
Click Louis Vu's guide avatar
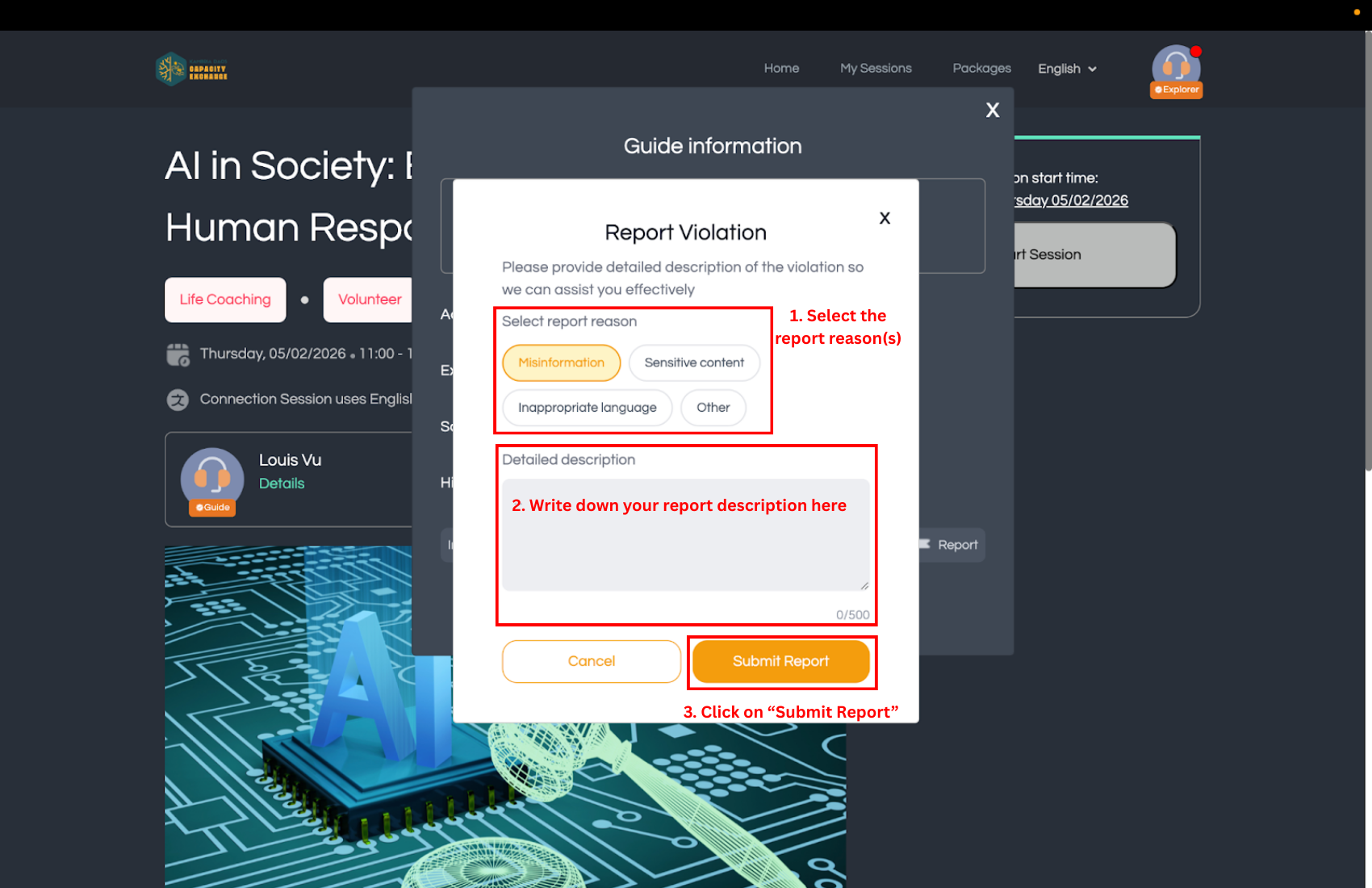click(x=212, y=480)
